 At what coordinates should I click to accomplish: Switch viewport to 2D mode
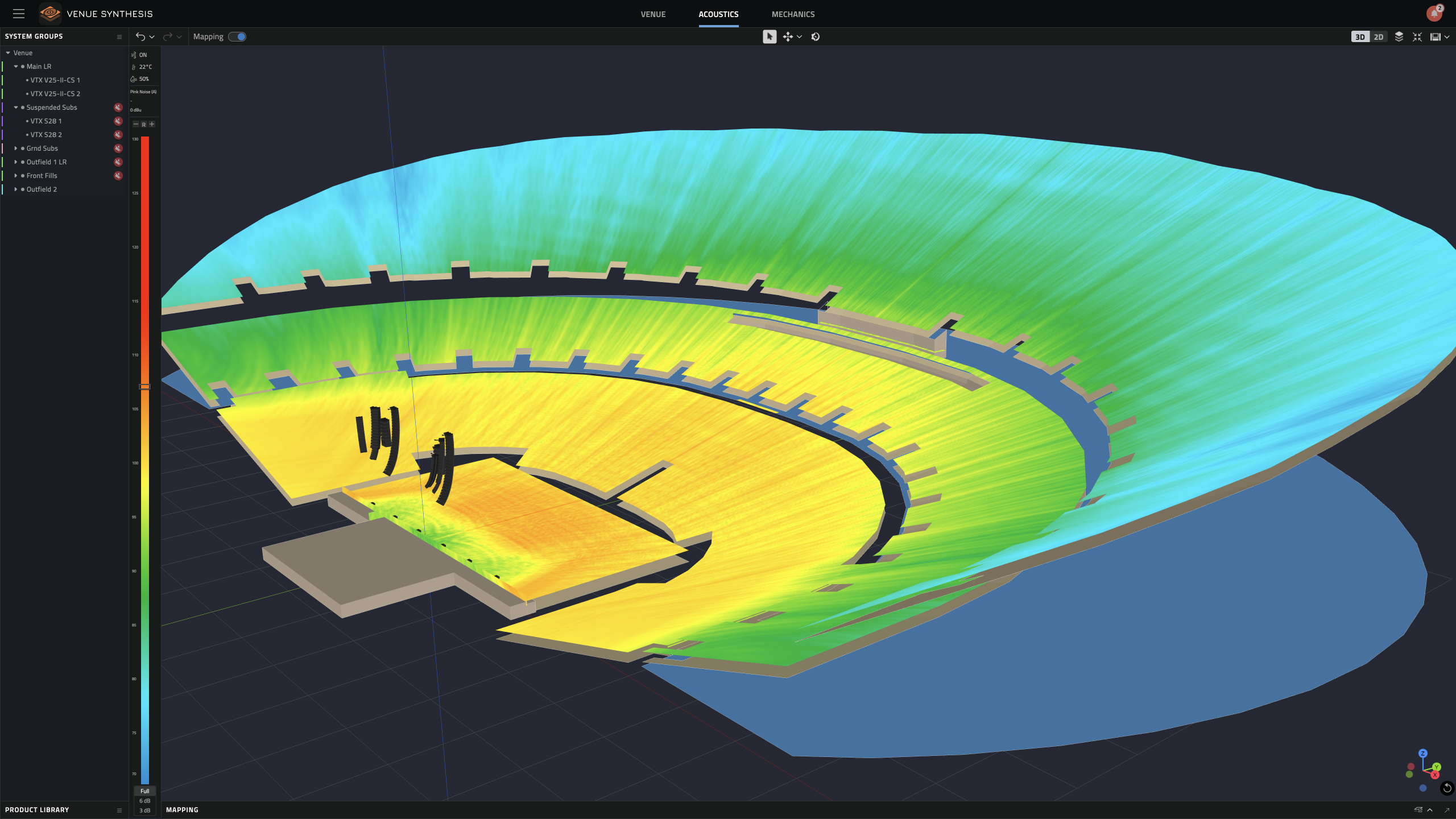click(1379, 36)
